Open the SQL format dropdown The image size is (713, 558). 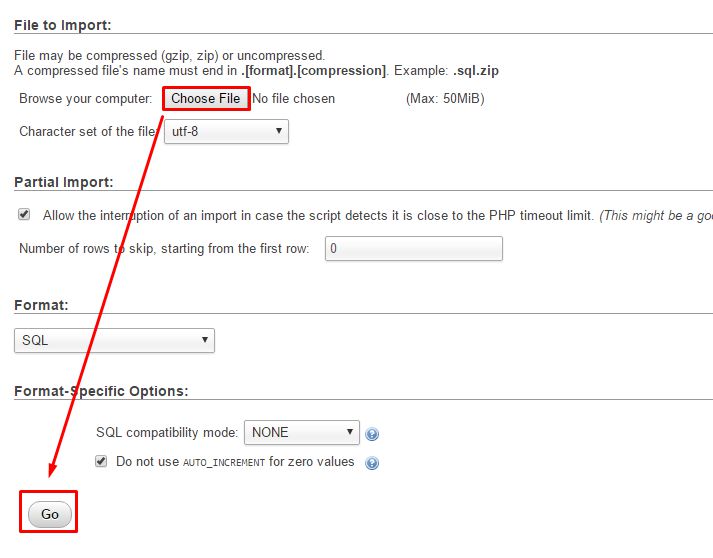click(x=114, y=341)
